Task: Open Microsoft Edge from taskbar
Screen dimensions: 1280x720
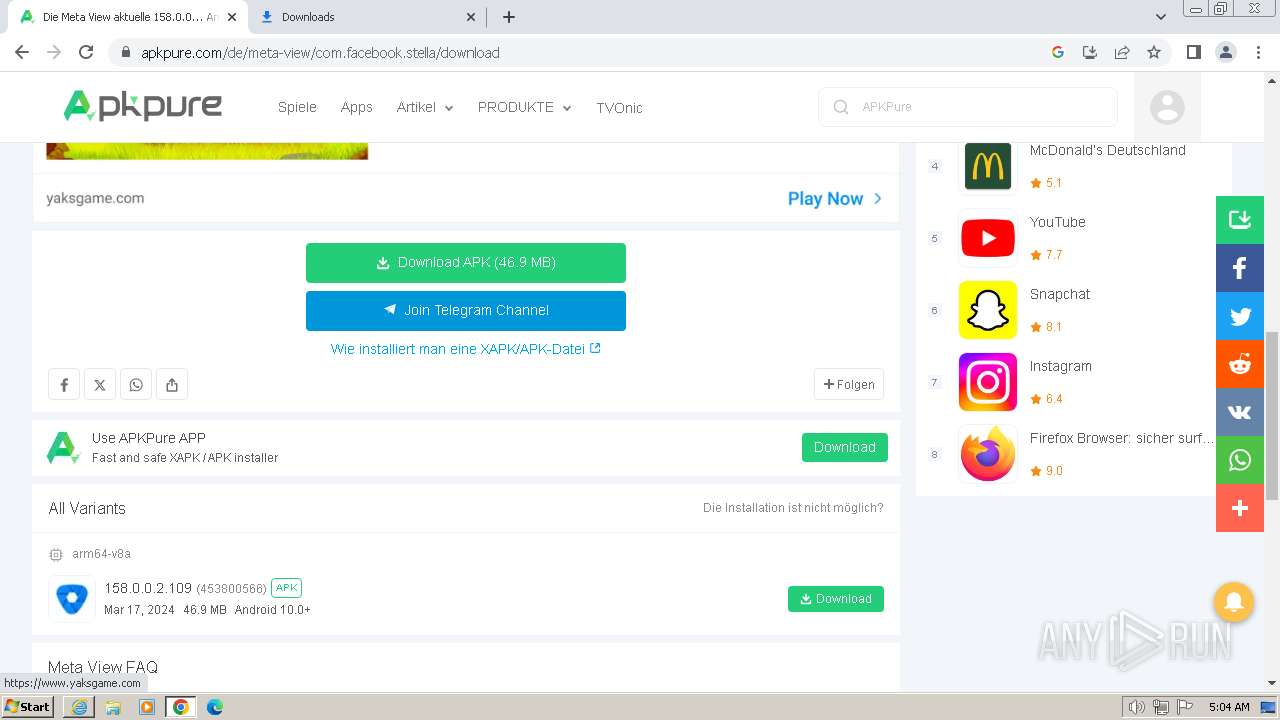Action: [x=215, y=707]
